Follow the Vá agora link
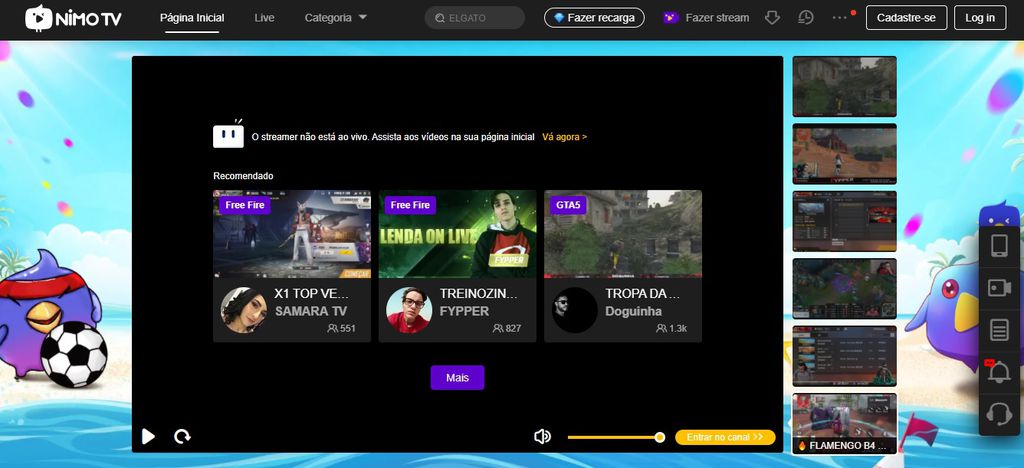1024x468 pixels. 564,137
